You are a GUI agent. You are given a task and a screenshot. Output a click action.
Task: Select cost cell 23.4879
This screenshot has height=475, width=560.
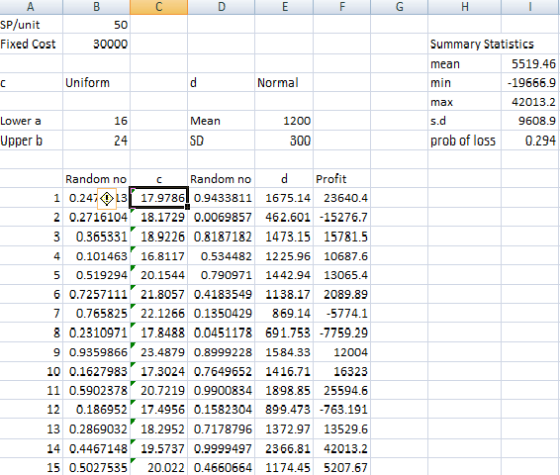[x=159, y=352]
